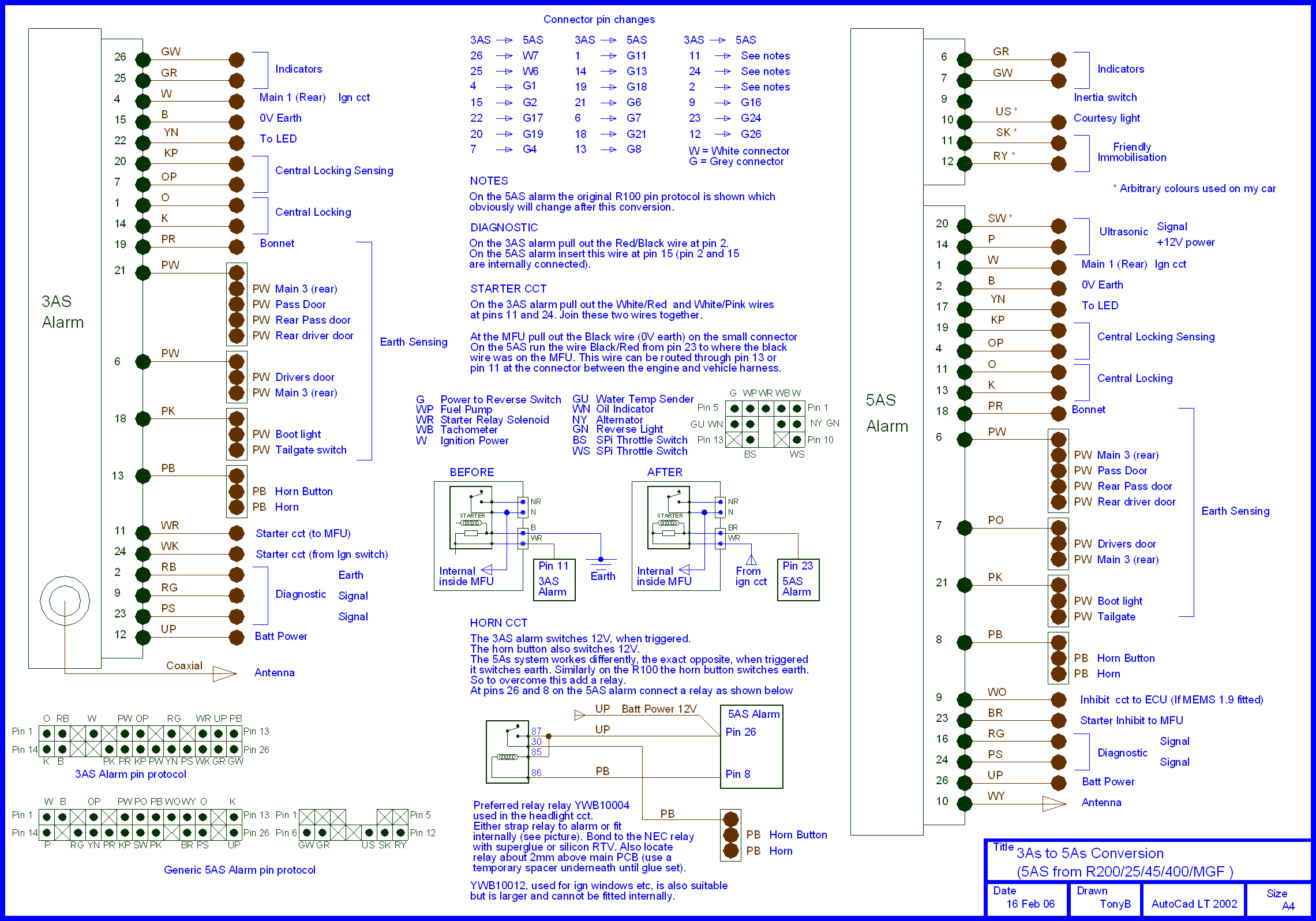This screenshot has height=921, width=1316.
Task: Click the "DIAGNOSTIC" section heading
Action: pos(504,227)
